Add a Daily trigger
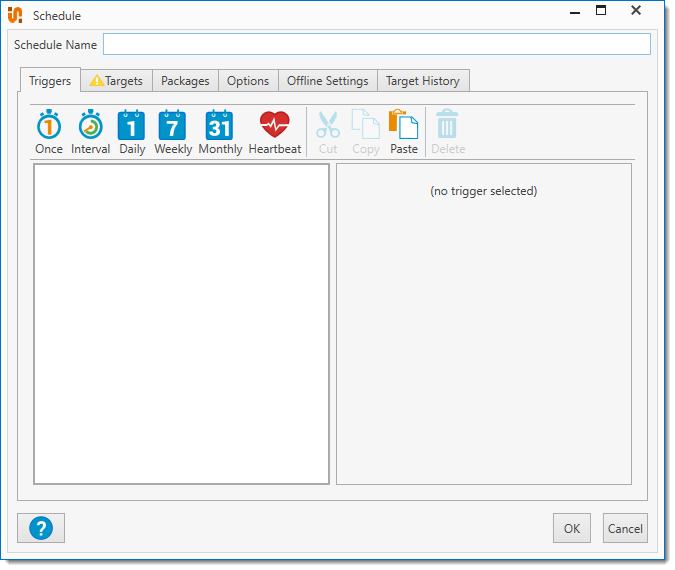This screenshot has width=675, height=570. (x=132, y=132)
